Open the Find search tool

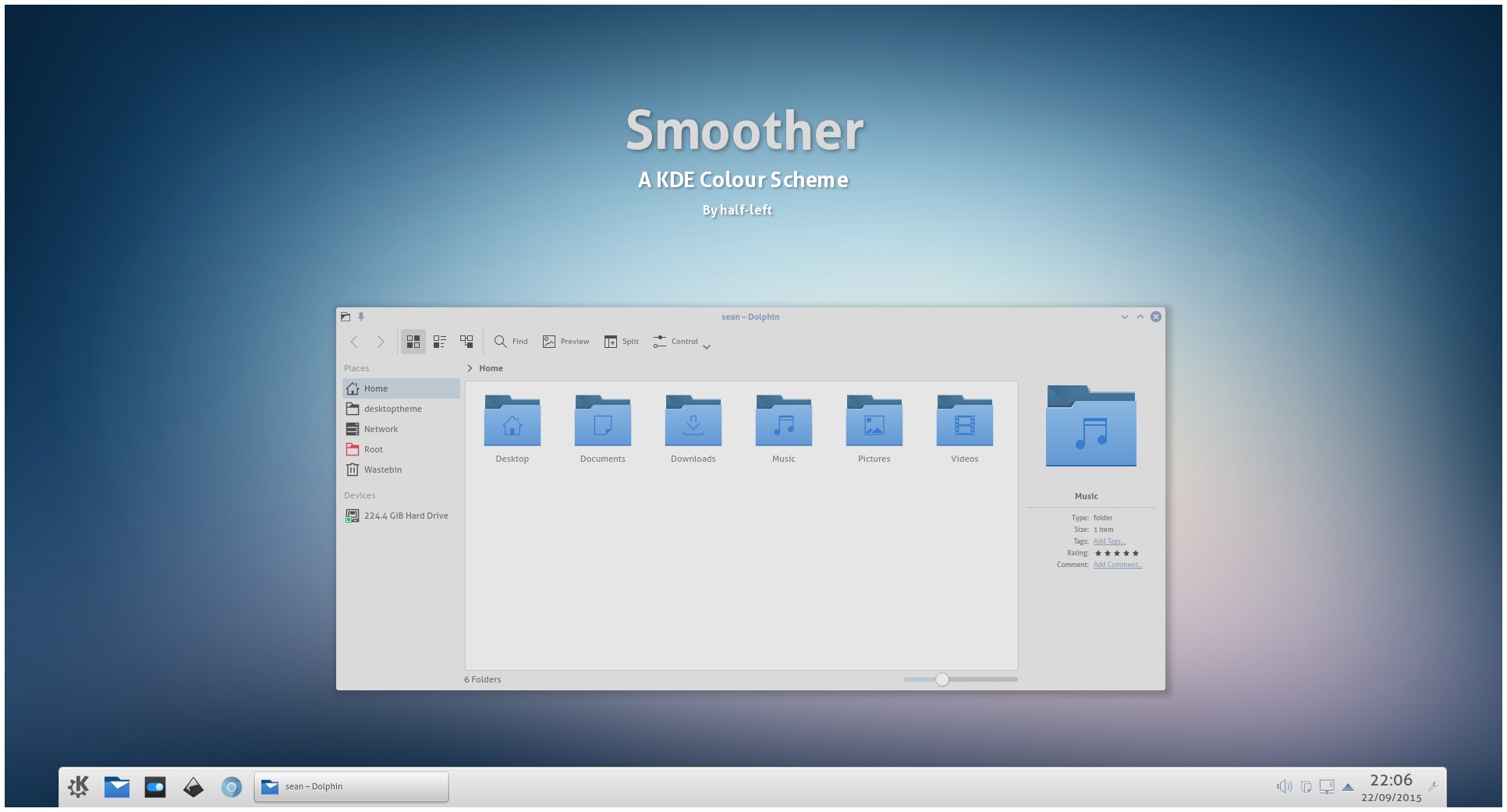(511, 342)
